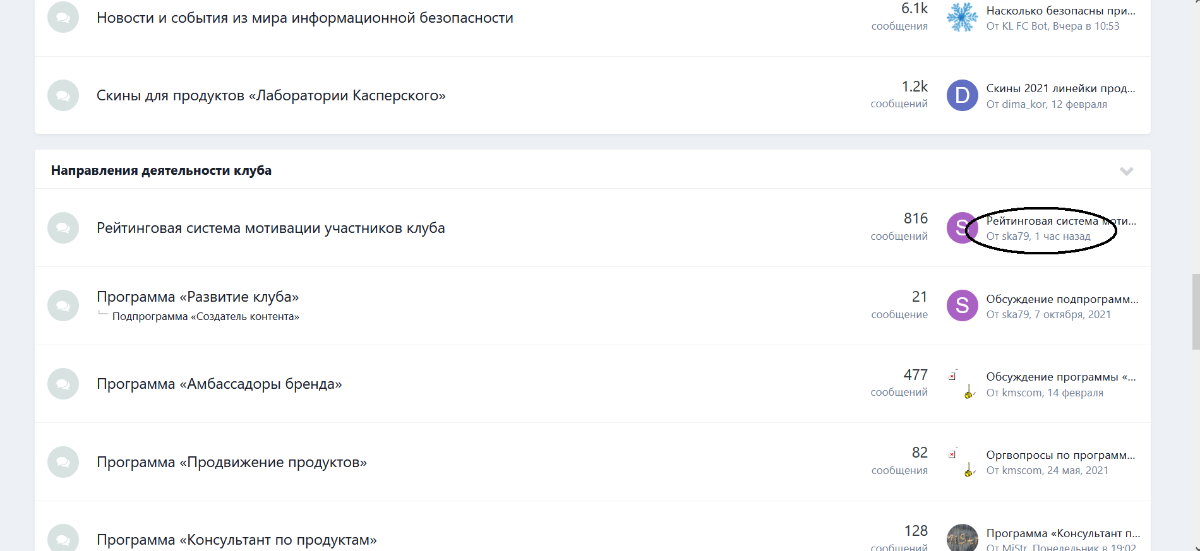Click the forum icon beside Программа «Консультант по продуктам»
The width and height of the screenshot is (1200, 551).
[x=63, y=538]
